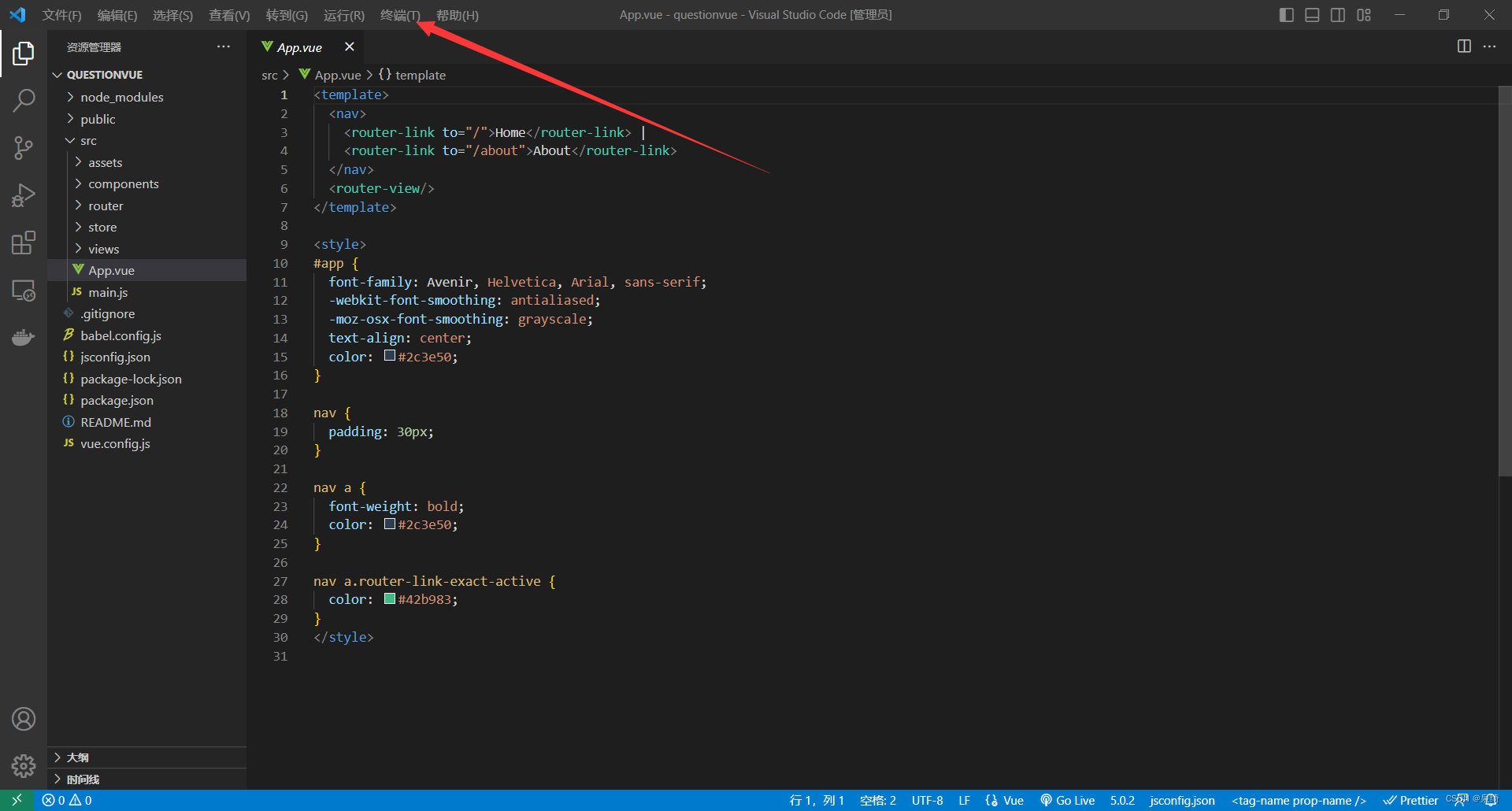This screenshot has width=1512, height=811.
Task: Open the 选择(S) menu
Action: coord(172,15)
